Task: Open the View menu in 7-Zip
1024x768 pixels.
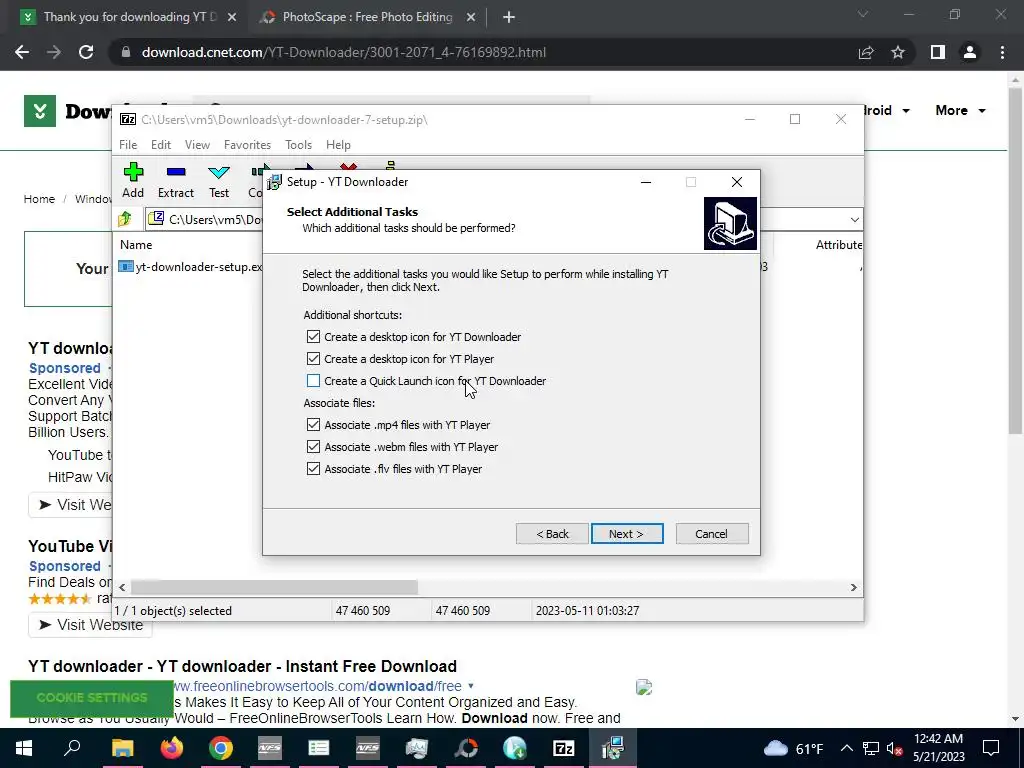Action: 197,145
